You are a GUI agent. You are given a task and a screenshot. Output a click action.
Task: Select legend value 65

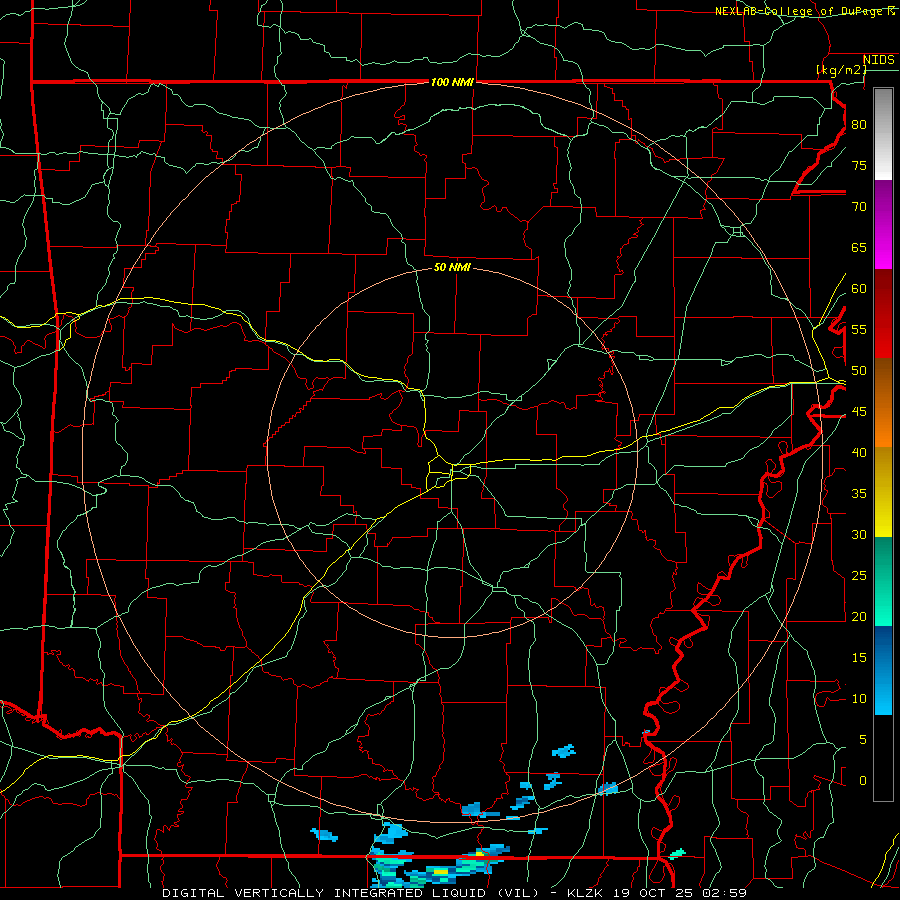pyautogui.click(x=859, y=247)
